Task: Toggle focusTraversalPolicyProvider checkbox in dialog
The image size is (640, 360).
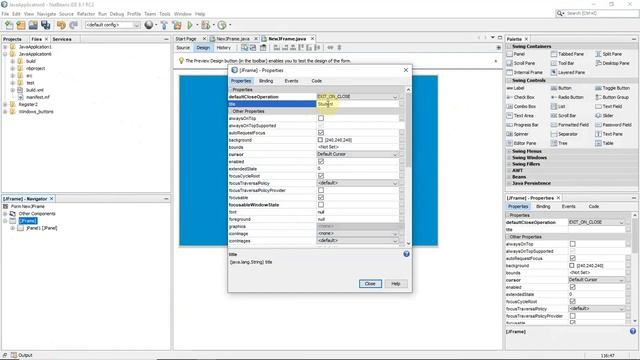Action: [x=321, y=190]
